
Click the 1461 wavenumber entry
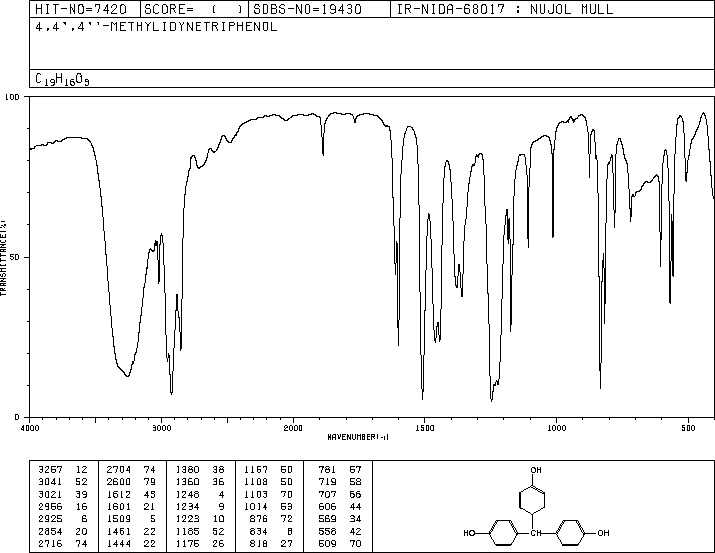119,531
